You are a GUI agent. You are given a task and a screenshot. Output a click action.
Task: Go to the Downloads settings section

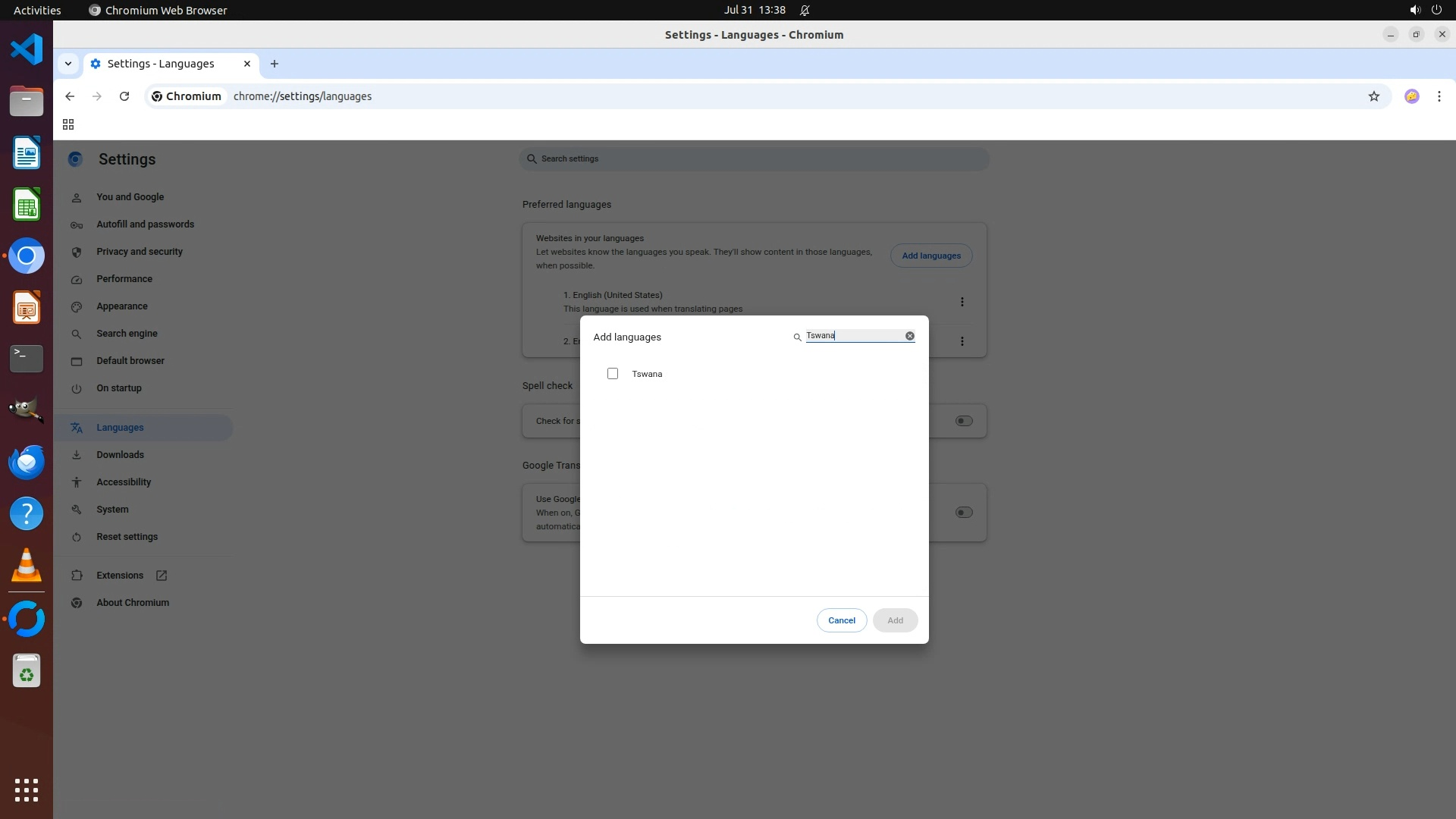[x=120, y=455]
